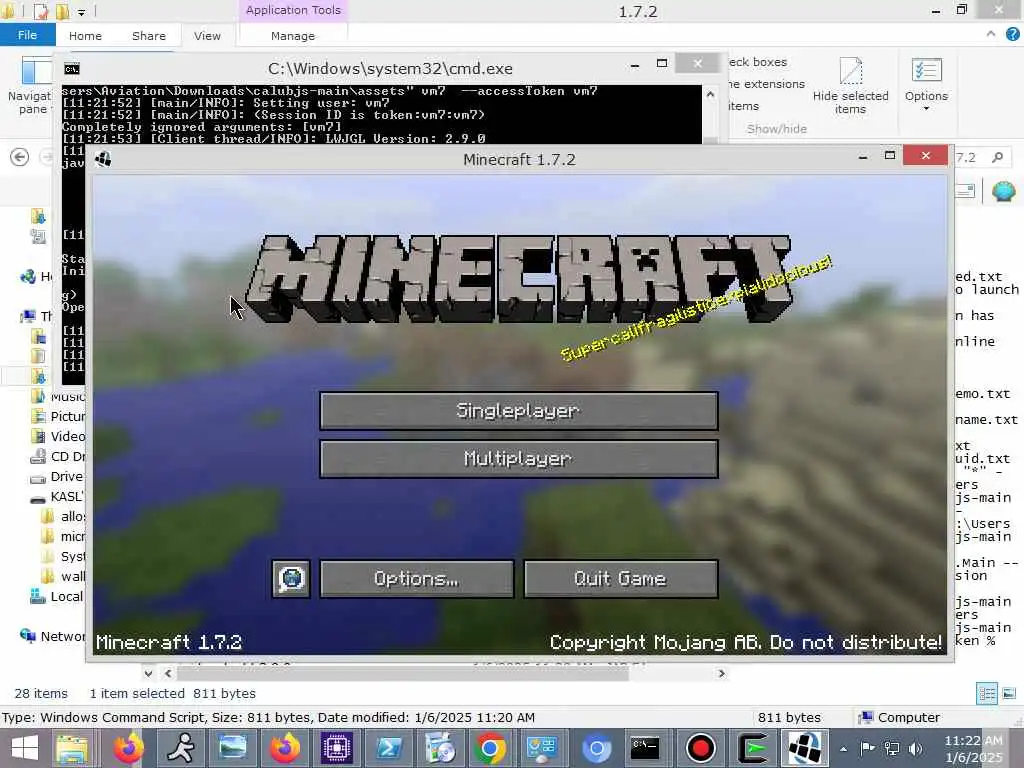Viewport: 1024px width, 768px height.
Task: Click the Application Tools contextual tab header
Action: click(293, 10)
